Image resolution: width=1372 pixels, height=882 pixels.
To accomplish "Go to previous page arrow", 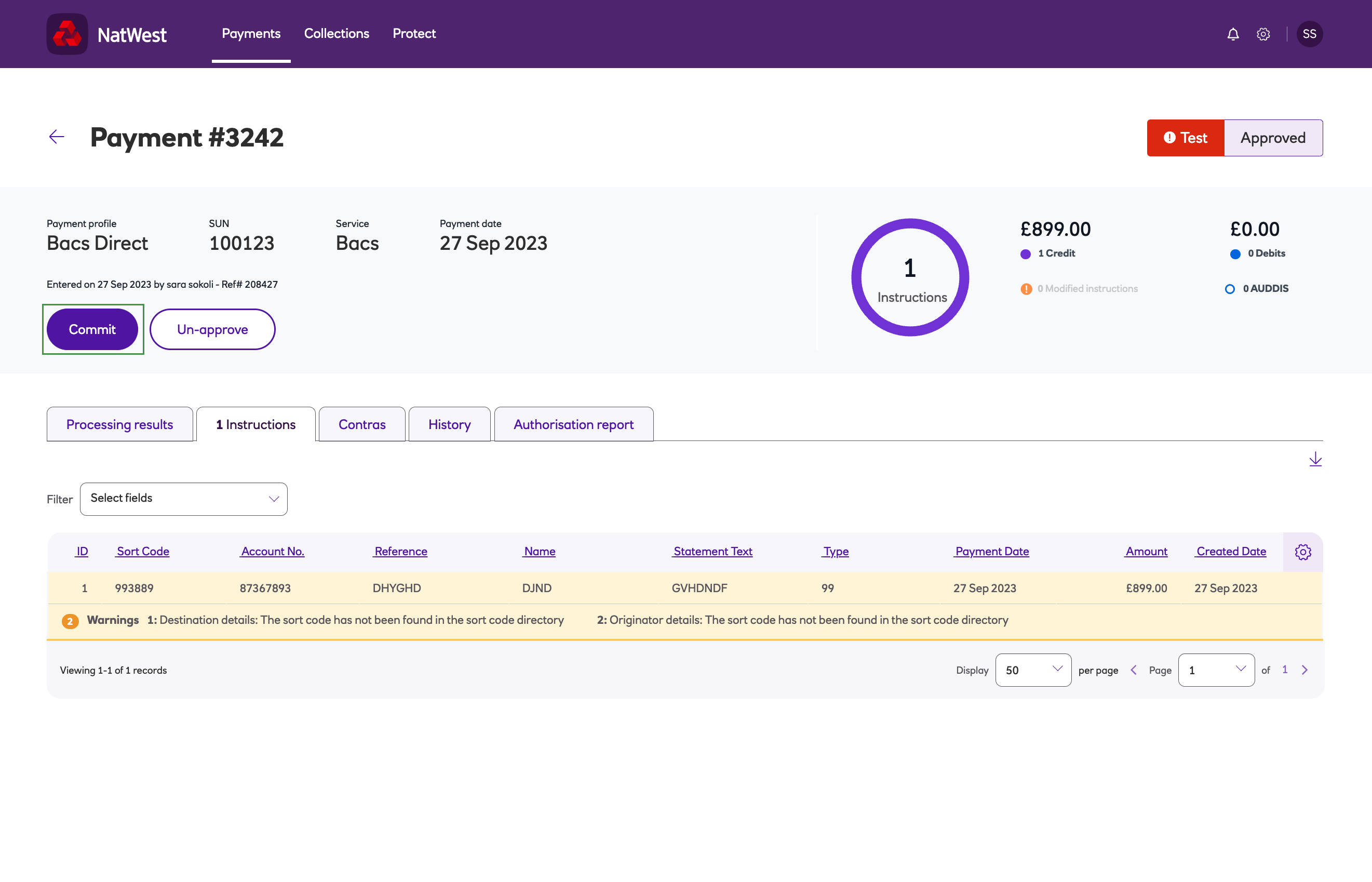I will [x=1134, y=670].
